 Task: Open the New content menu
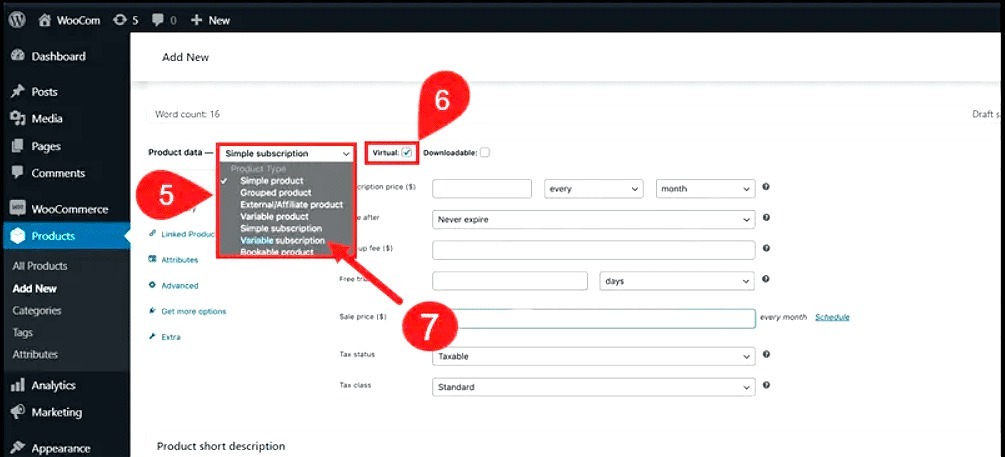coord(211,21)
